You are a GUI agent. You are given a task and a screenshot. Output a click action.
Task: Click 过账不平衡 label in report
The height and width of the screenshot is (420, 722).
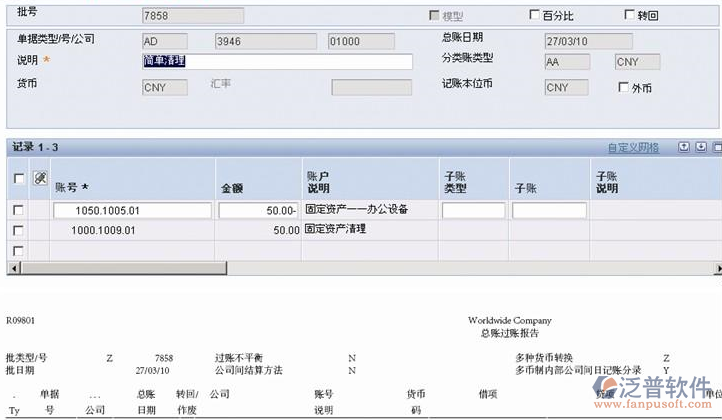point(239,358)
